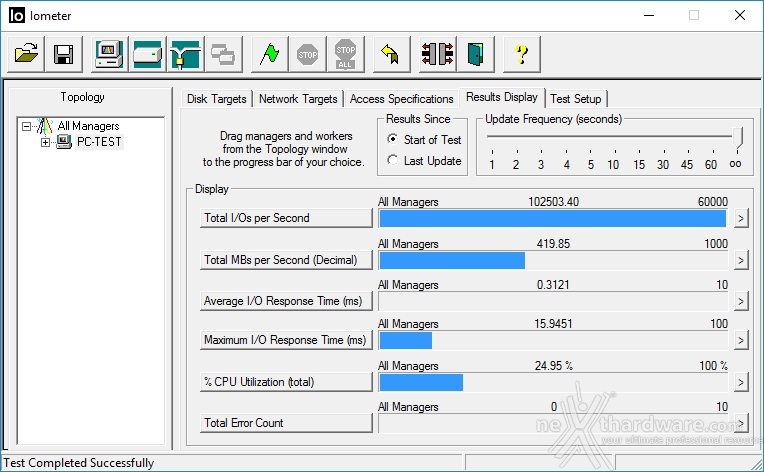Viewport: 764px width, 472px height.
Task: Save test configuration floppy icon
Action: (x=64, y=54)
